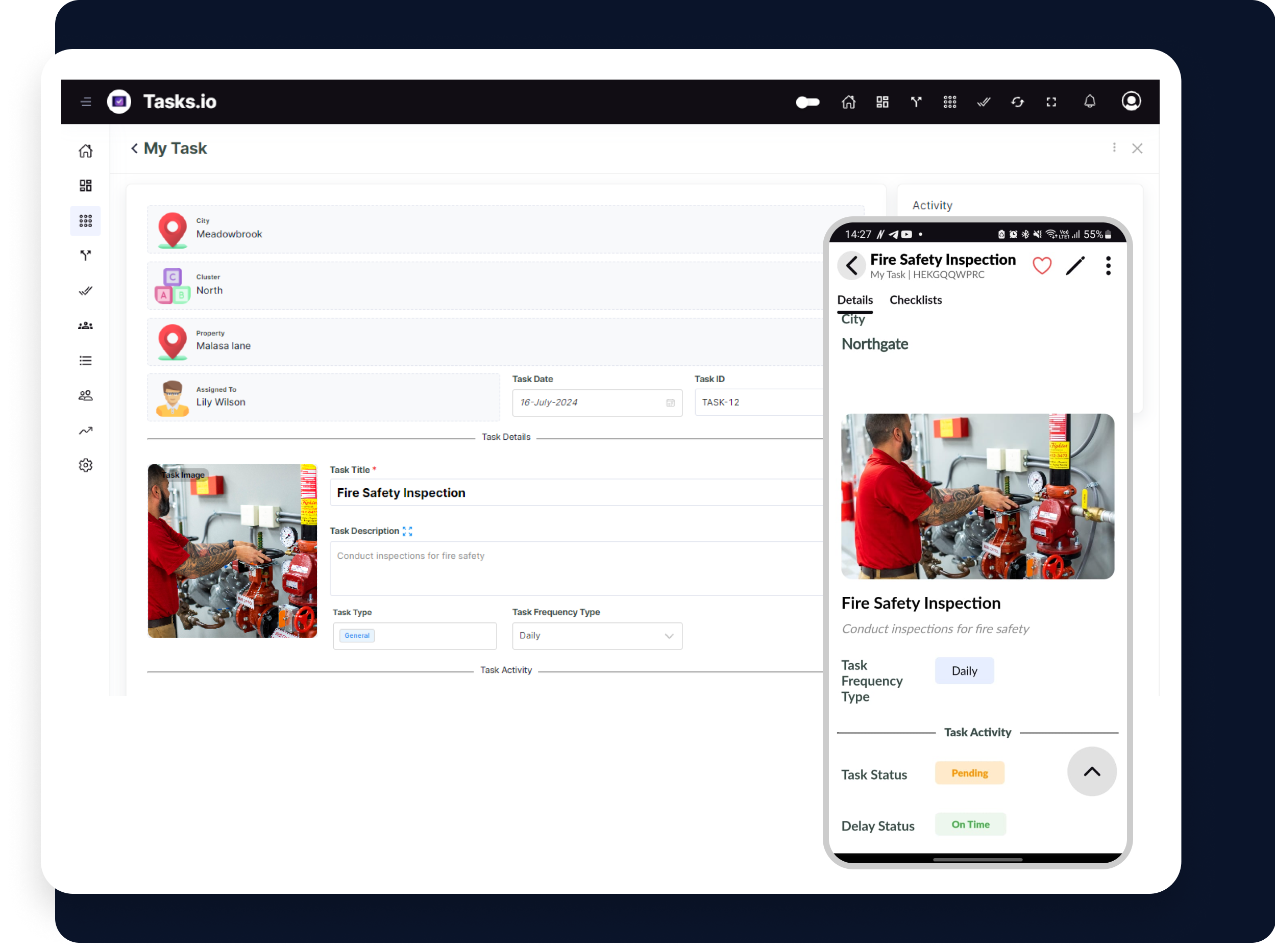The image size is (1275, 952).
Task: Select the Details tab on phone
Action: [855, 299]
